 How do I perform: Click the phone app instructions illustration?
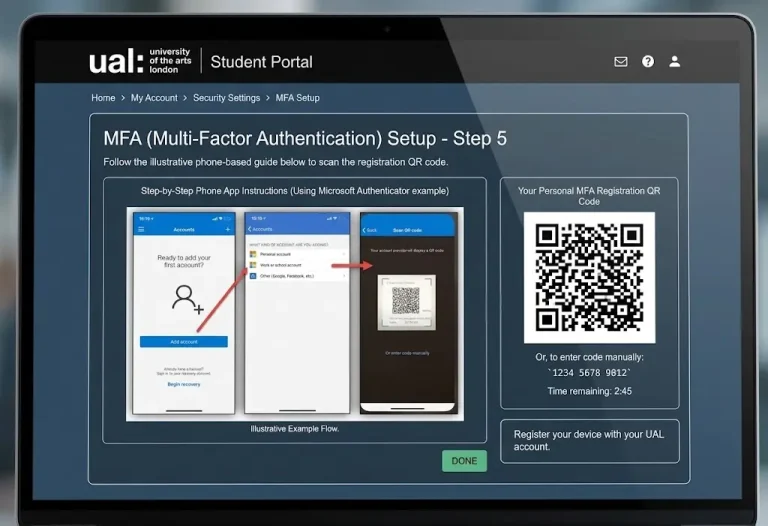pyautogui.click(x=295, y=314)
